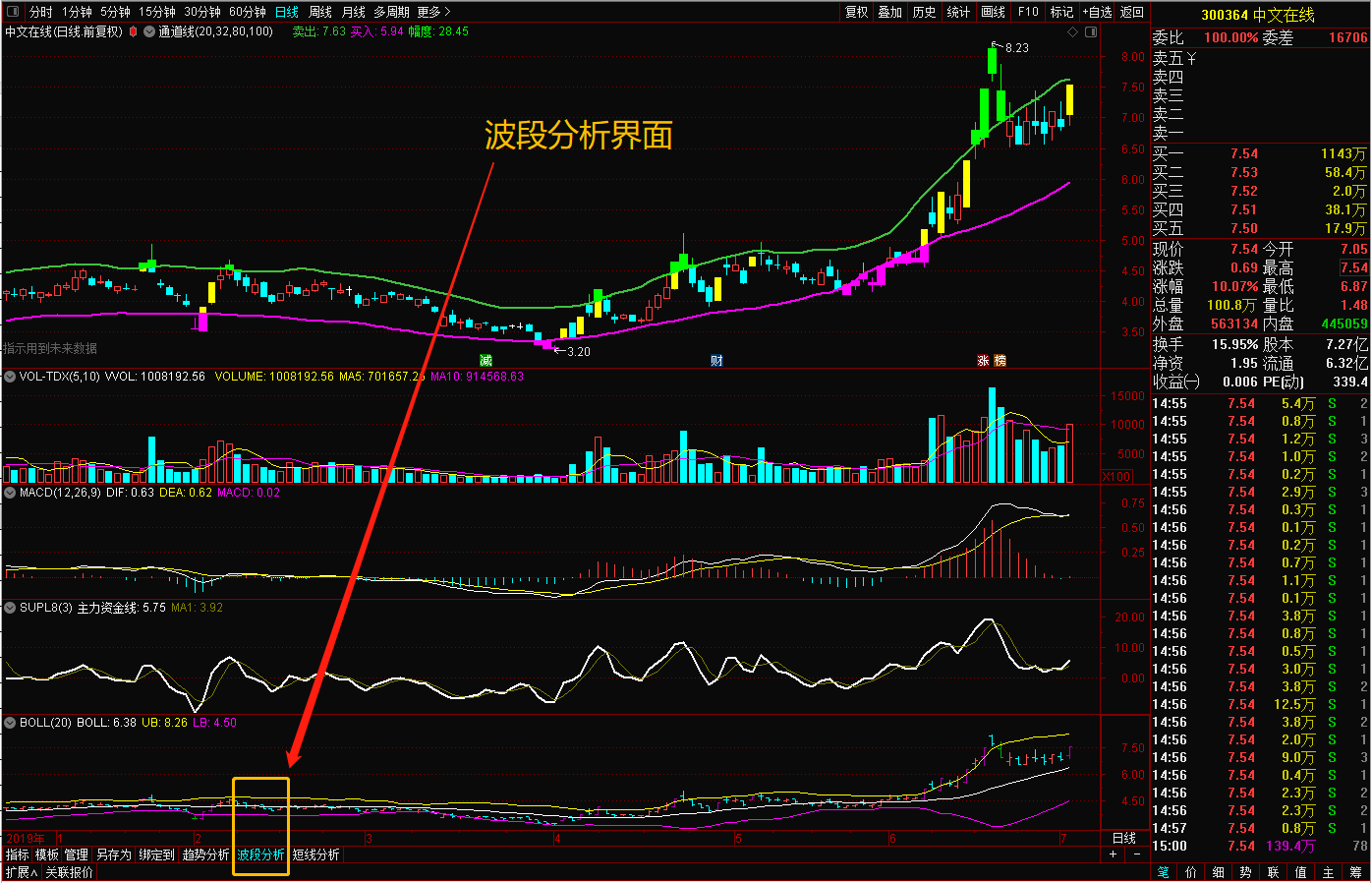
Task: Switch to the 周线 weekly period
Action: coord(320,12)
